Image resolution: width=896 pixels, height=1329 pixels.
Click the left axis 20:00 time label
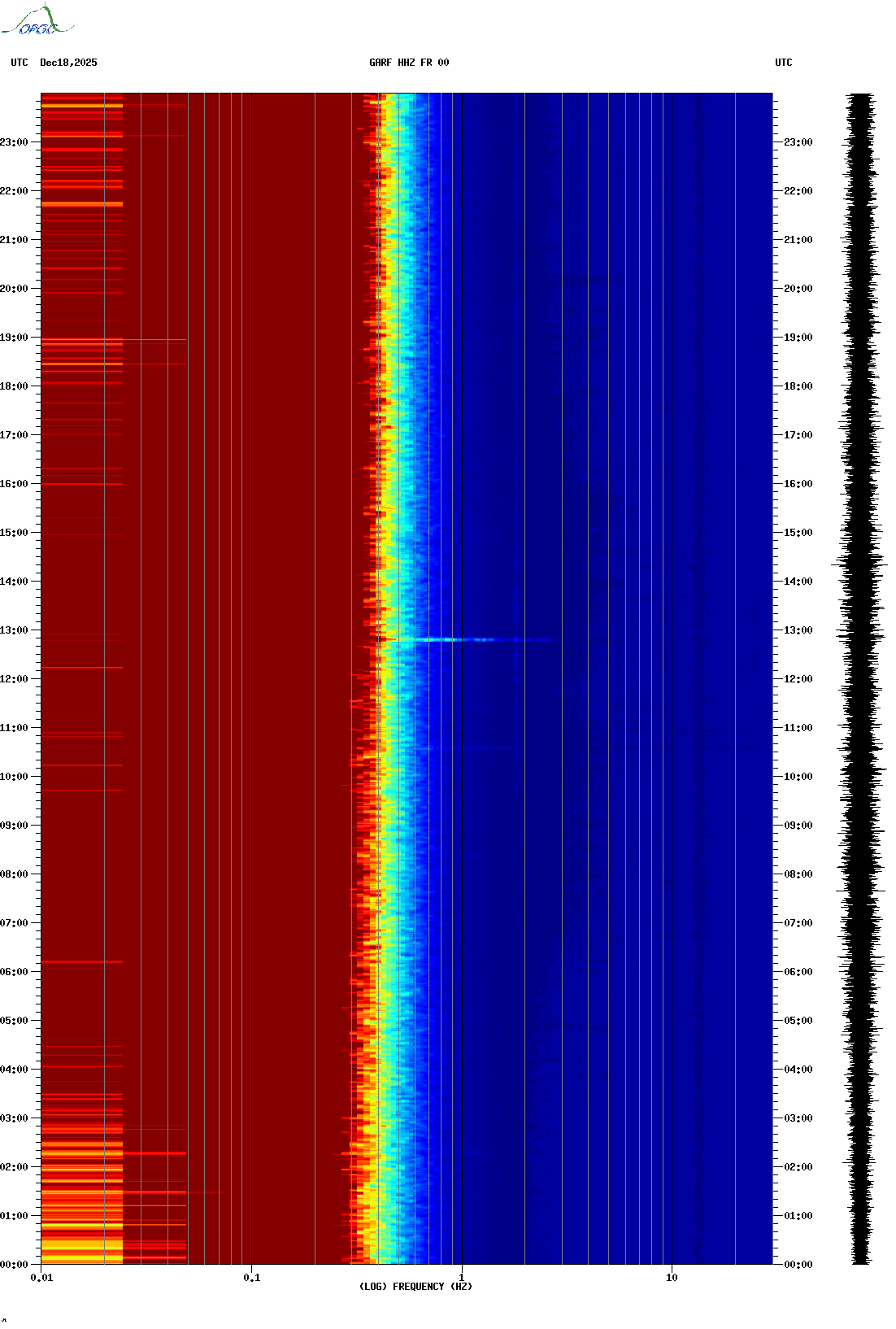(14, 289)
